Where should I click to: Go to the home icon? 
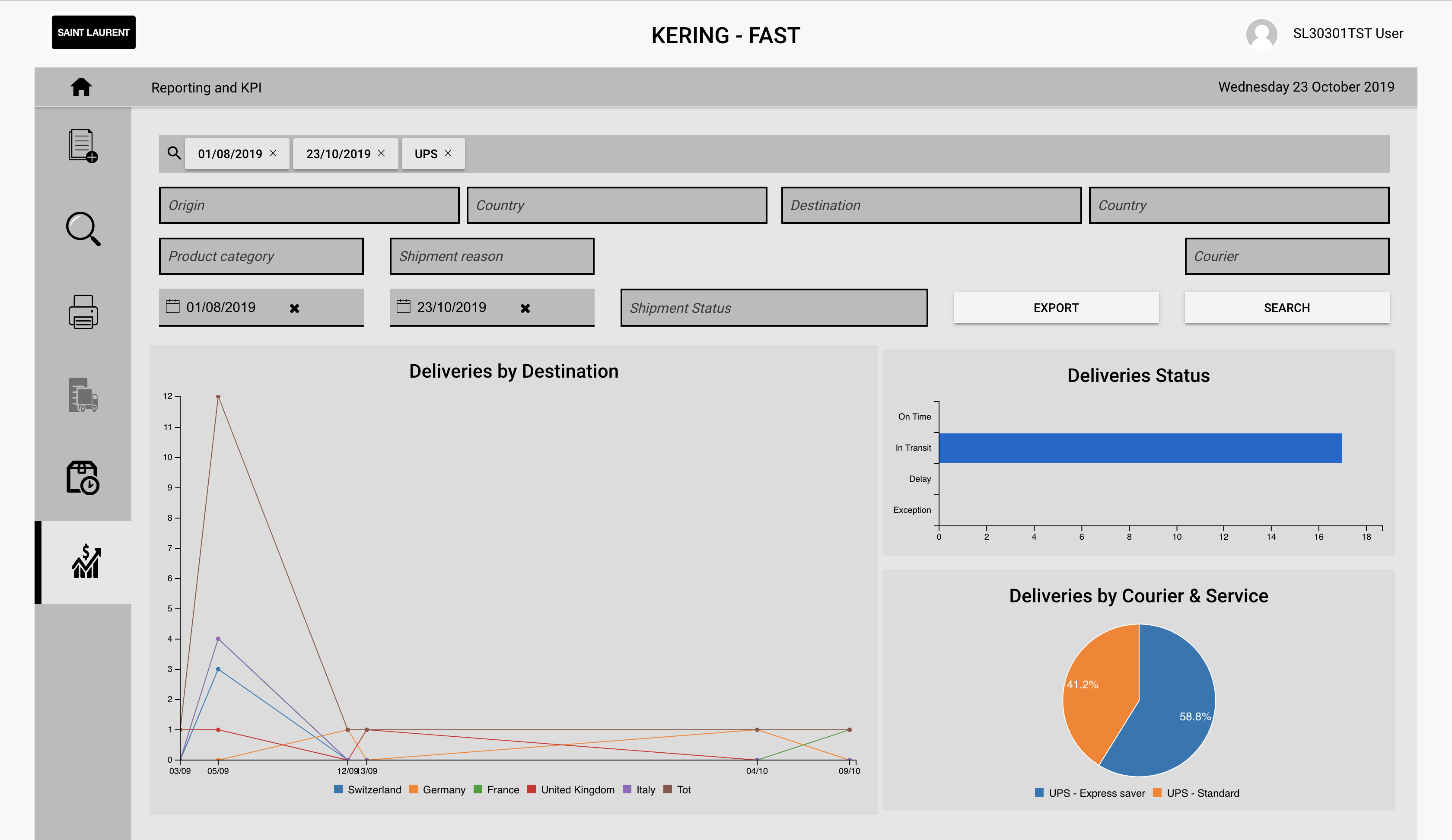click(x=81, y=87)
